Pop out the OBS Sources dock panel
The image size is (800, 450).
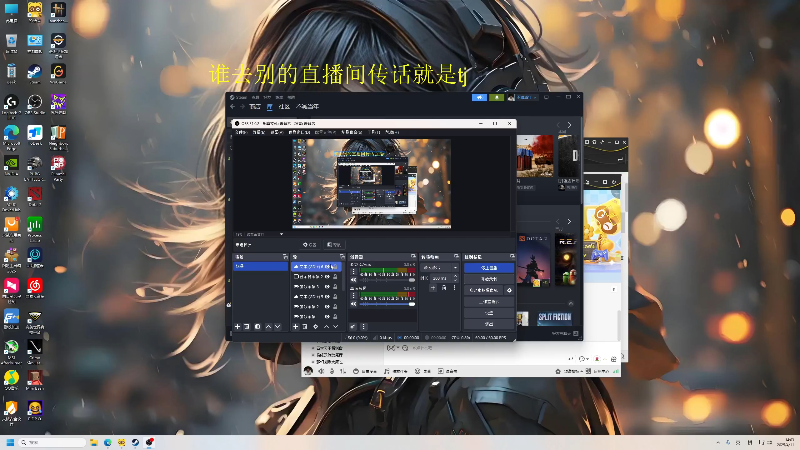(x=342, y=257)
